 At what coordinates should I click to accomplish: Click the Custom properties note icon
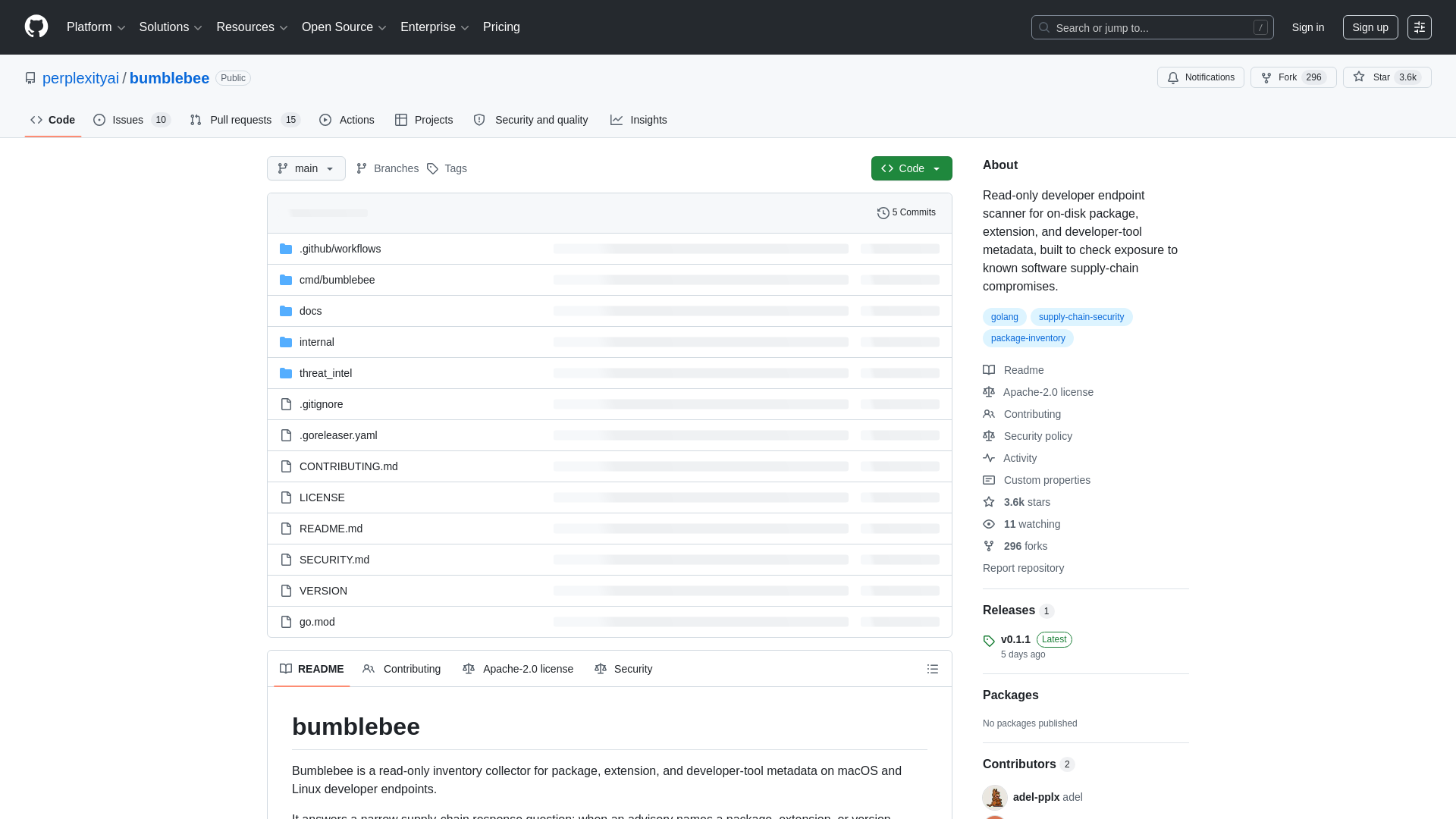tap(989, 480)
